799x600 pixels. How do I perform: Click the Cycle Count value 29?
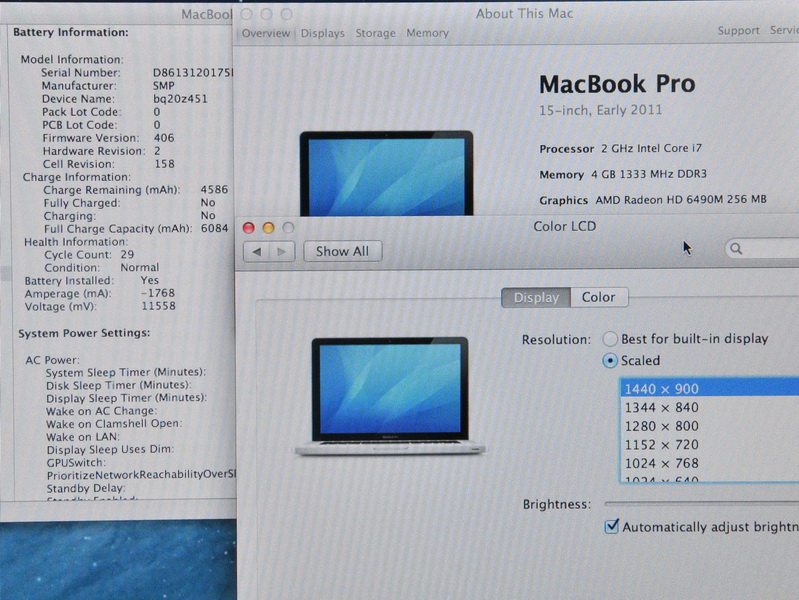pos(127,254)
